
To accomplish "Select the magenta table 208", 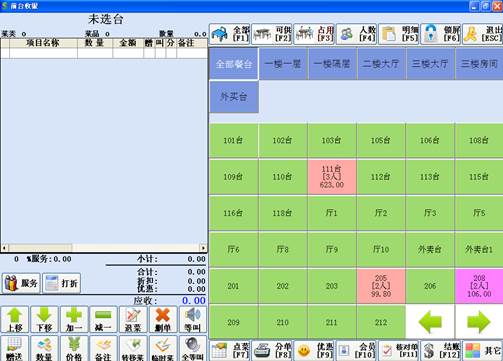I will click(x=479, y=286).
